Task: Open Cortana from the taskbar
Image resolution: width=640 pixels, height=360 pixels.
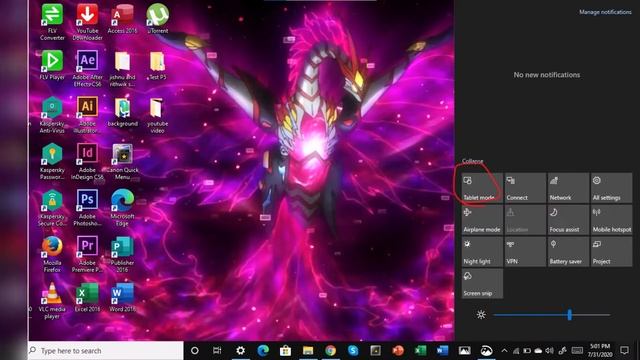Action: pos(195,350)
